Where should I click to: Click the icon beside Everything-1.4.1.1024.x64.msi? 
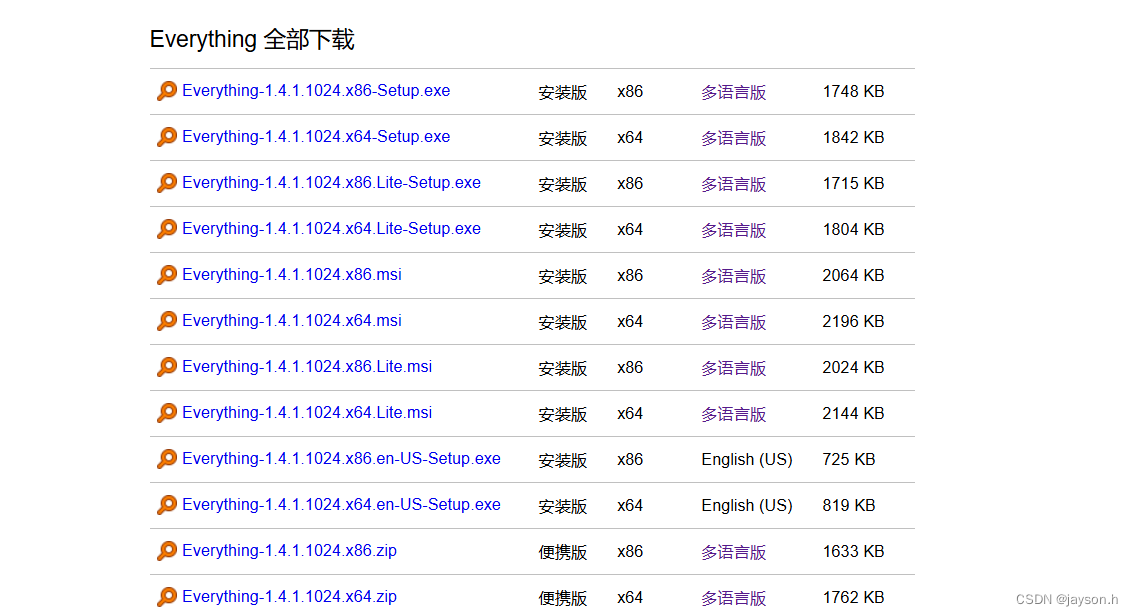167,321
